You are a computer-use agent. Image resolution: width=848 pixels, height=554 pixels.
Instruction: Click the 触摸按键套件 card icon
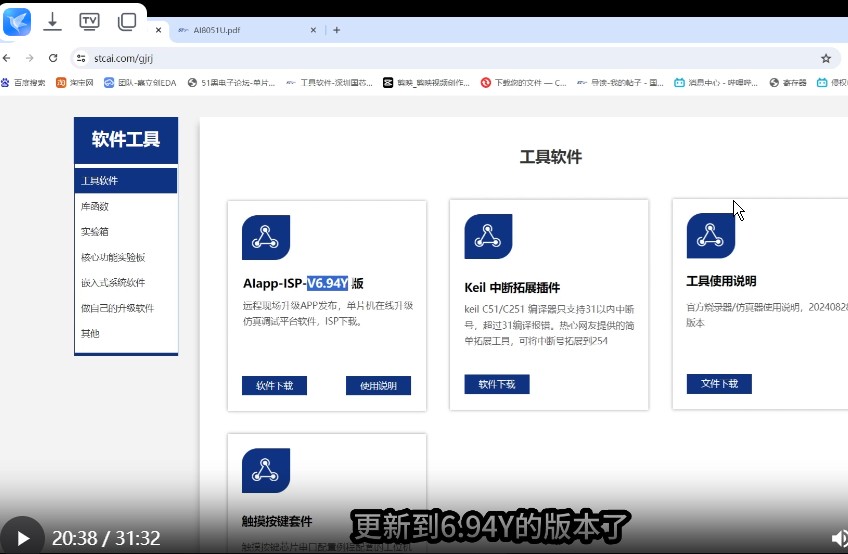(x=266, y=470)
